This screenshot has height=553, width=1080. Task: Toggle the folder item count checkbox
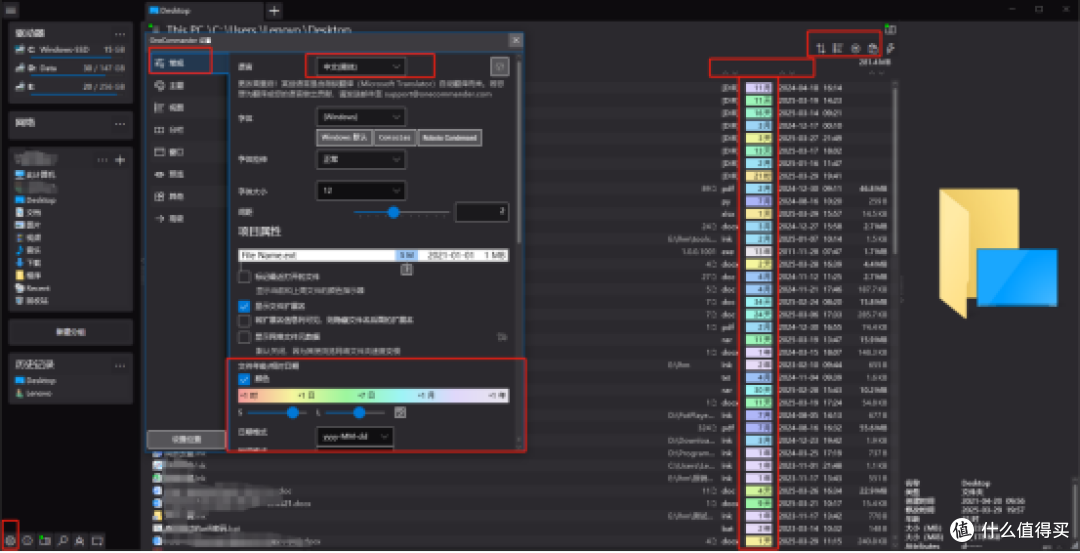click(x=244, y=337)
